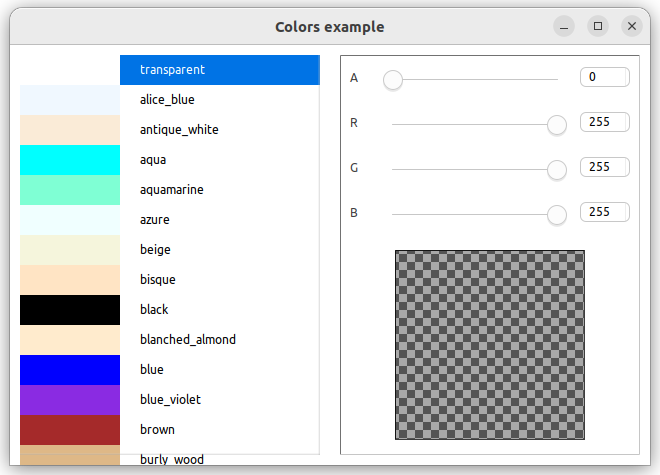
Task: Select the transparent list entry
Action: pyautogui.click(x=220, y=70)
